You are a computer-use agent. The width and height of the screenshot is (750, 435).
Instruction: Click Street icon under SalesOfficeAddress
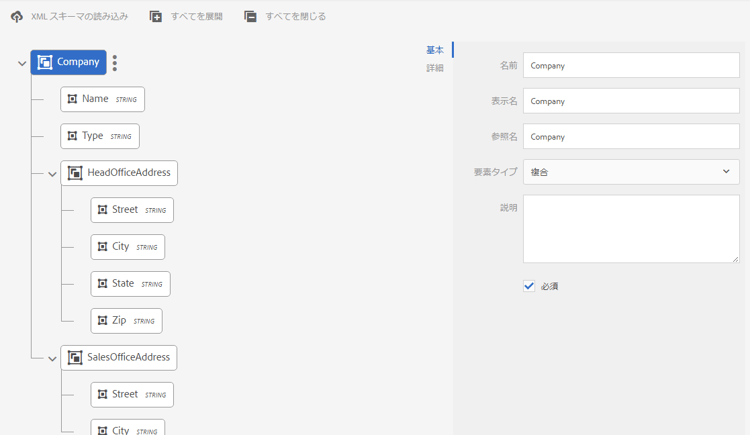pyautogui.click(x=102, y=394)
